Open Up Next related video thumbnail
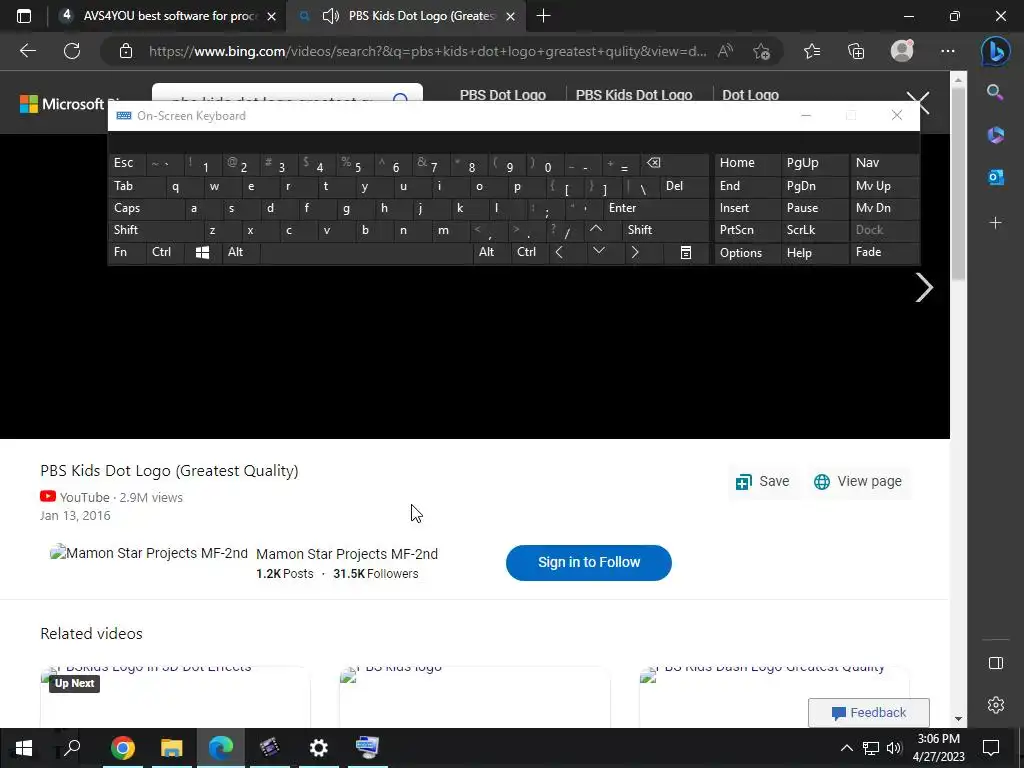The width and height of the screenshot is (1024, 768). click(175, 696)
